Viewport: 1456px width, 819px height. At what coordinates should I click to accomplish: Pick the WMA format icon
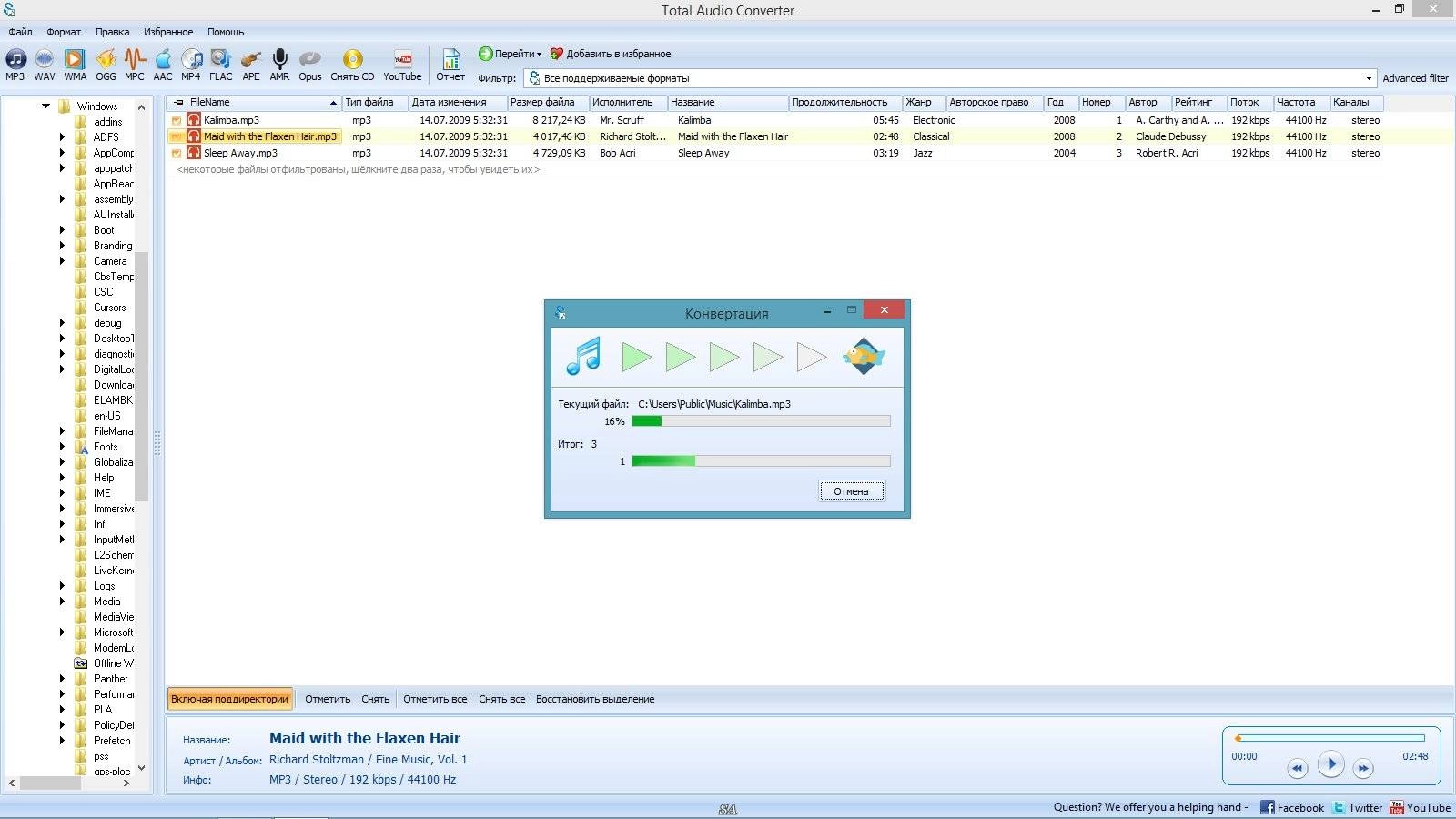pos(76,65)
